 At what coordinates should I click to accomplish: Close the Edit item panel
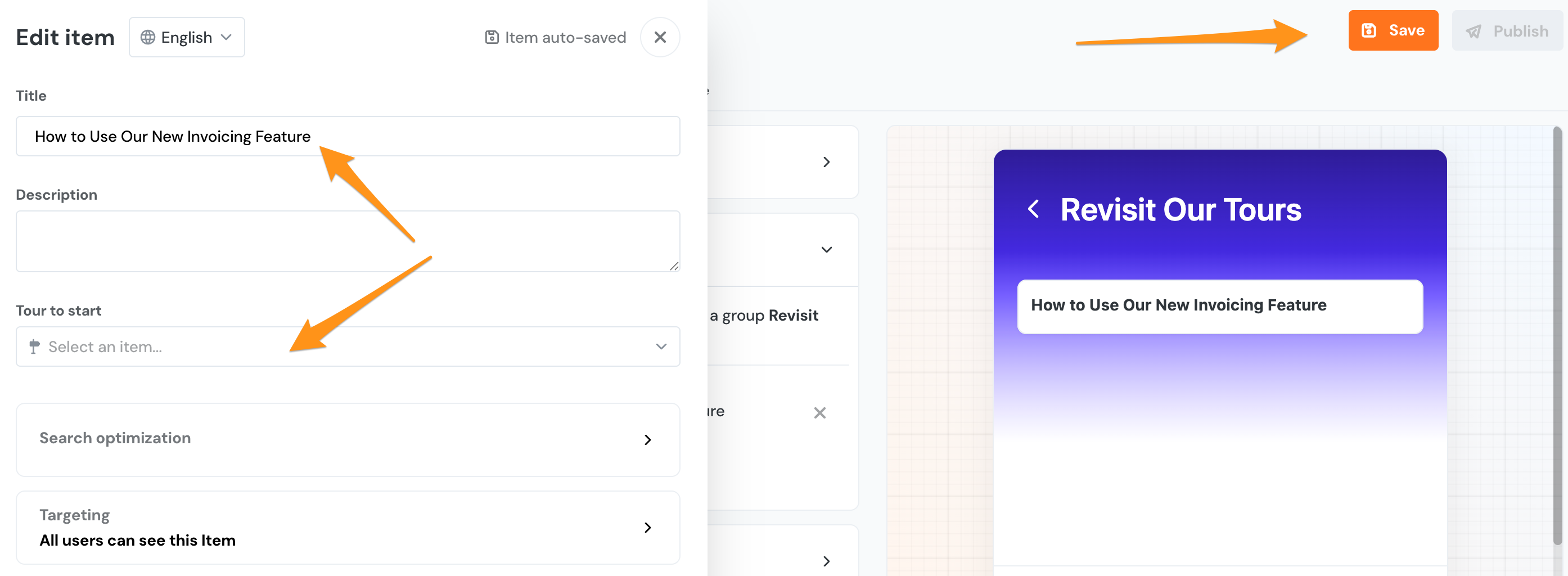660,37
